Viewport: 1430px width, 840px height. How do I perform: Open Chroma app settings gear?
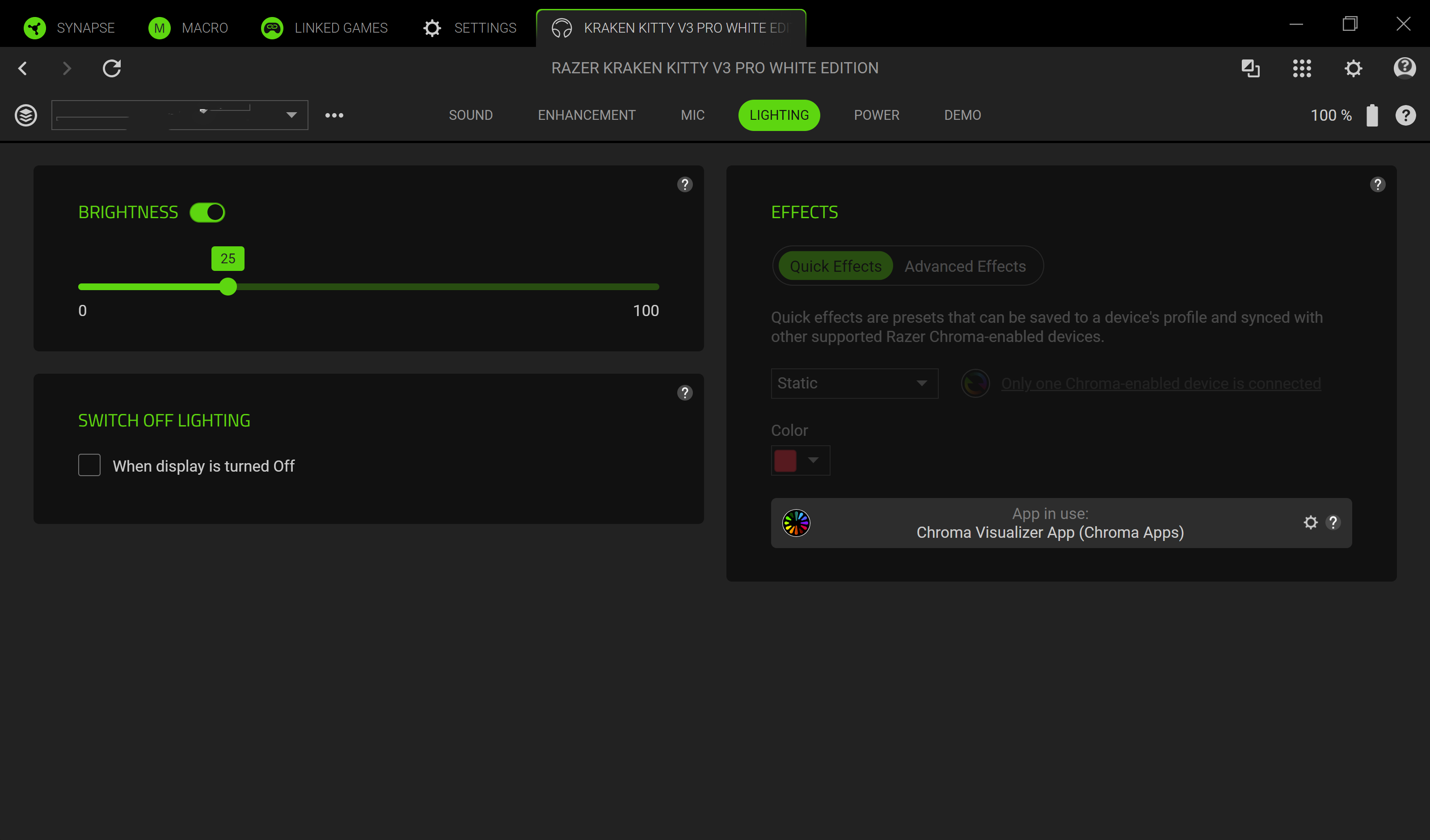click(x=1310, y=522)
